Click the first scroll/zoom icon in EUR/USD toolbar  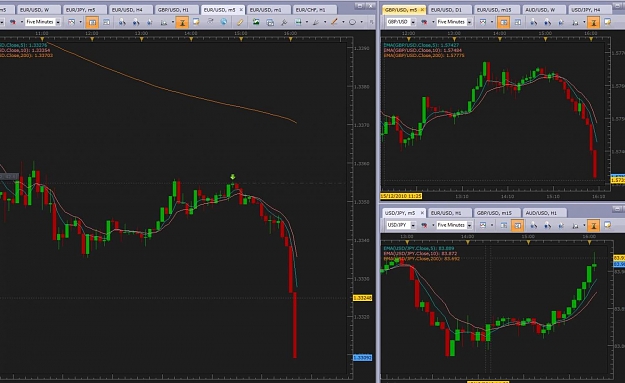pos(122,22)
